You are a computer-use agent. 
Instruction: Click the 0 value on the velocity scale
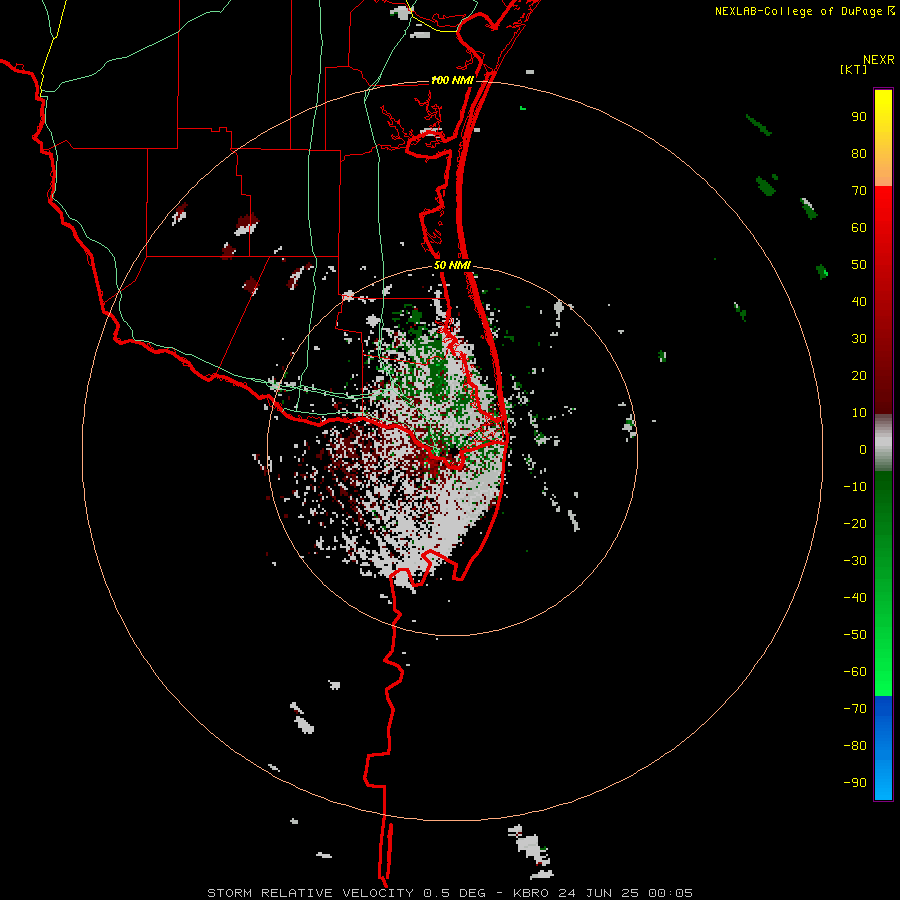(863, 449)
